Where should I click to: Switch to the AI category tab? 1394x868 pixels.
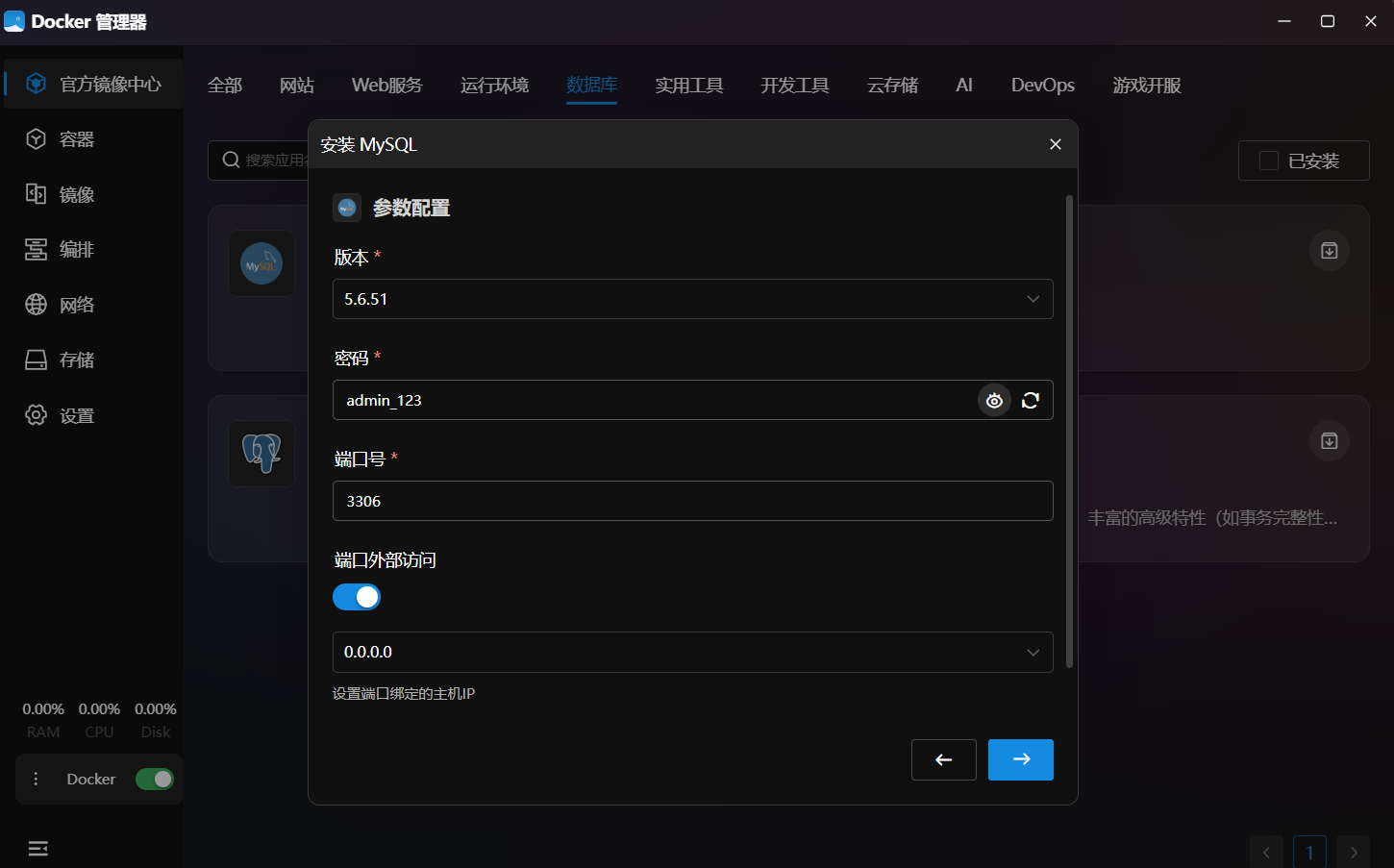(x=964, y=85)
